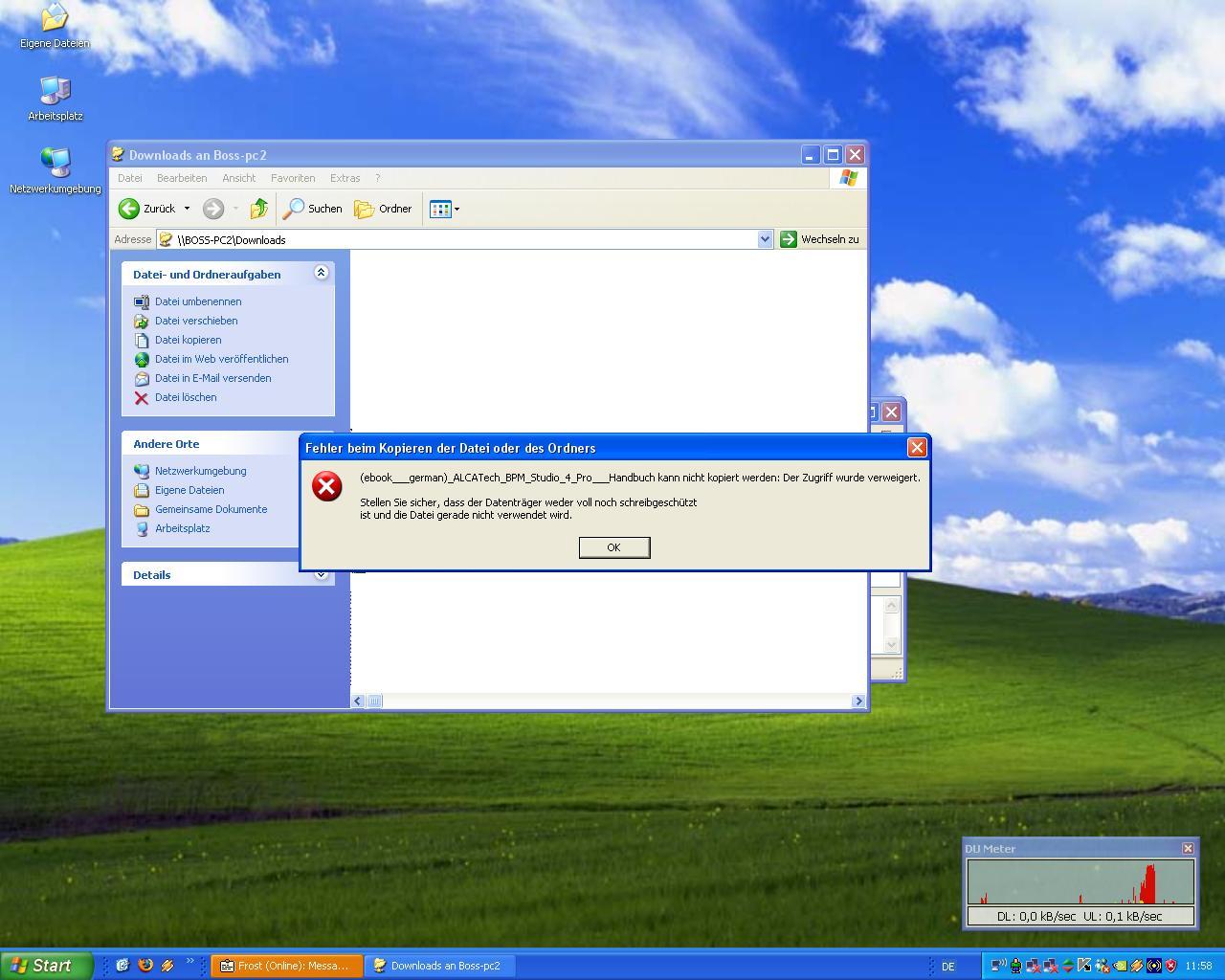The width and height of the screenshot is (1225, 980).
Task: Close the copy error dialog with X
Action: click(x=917, y=447)
